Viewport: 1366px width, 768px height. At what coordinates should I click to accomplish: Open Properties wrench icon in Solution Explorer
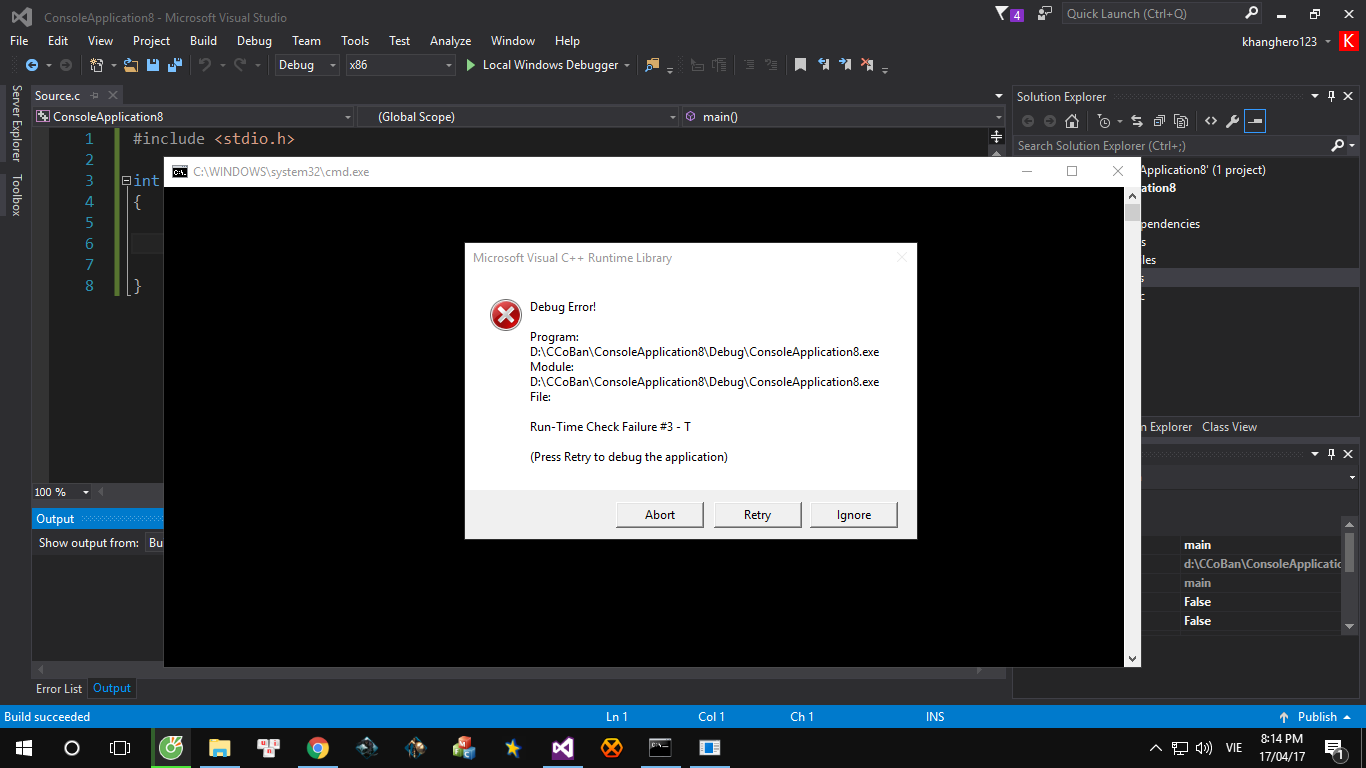pyautogui.click(x=1232, y=121)
